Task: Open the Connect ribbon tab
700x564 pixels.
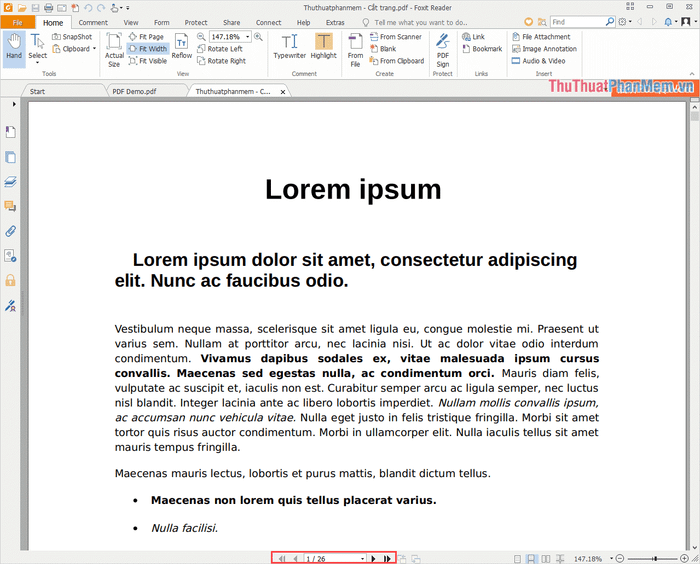Action: 268,22
